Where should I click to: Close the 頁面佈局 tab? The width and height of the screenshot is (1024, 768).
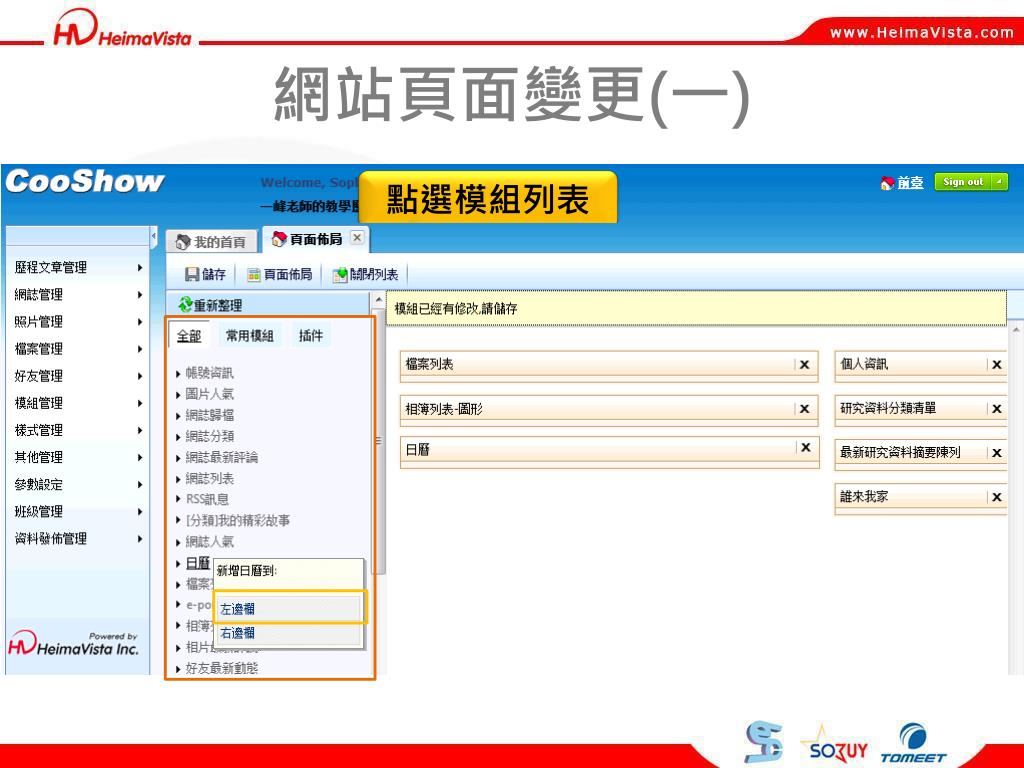(357, 238)
